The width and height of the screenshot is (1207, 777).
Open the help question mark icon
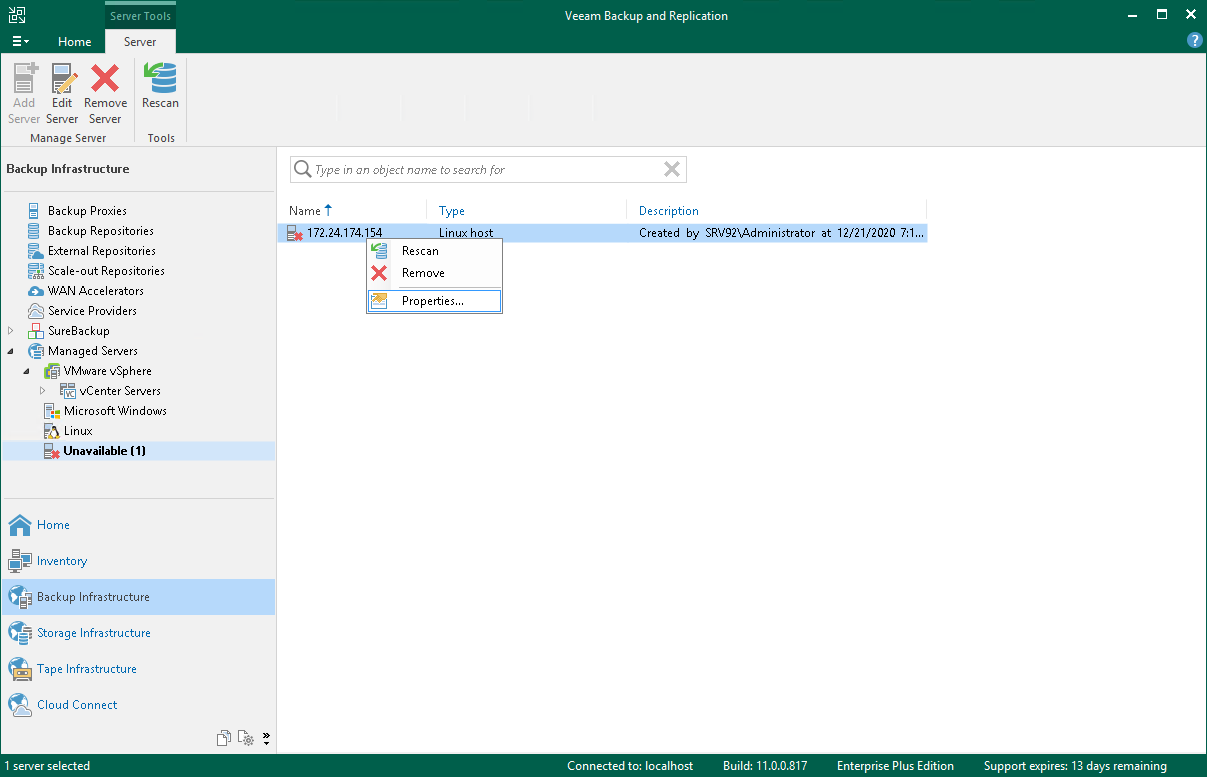coord(1194,41)
